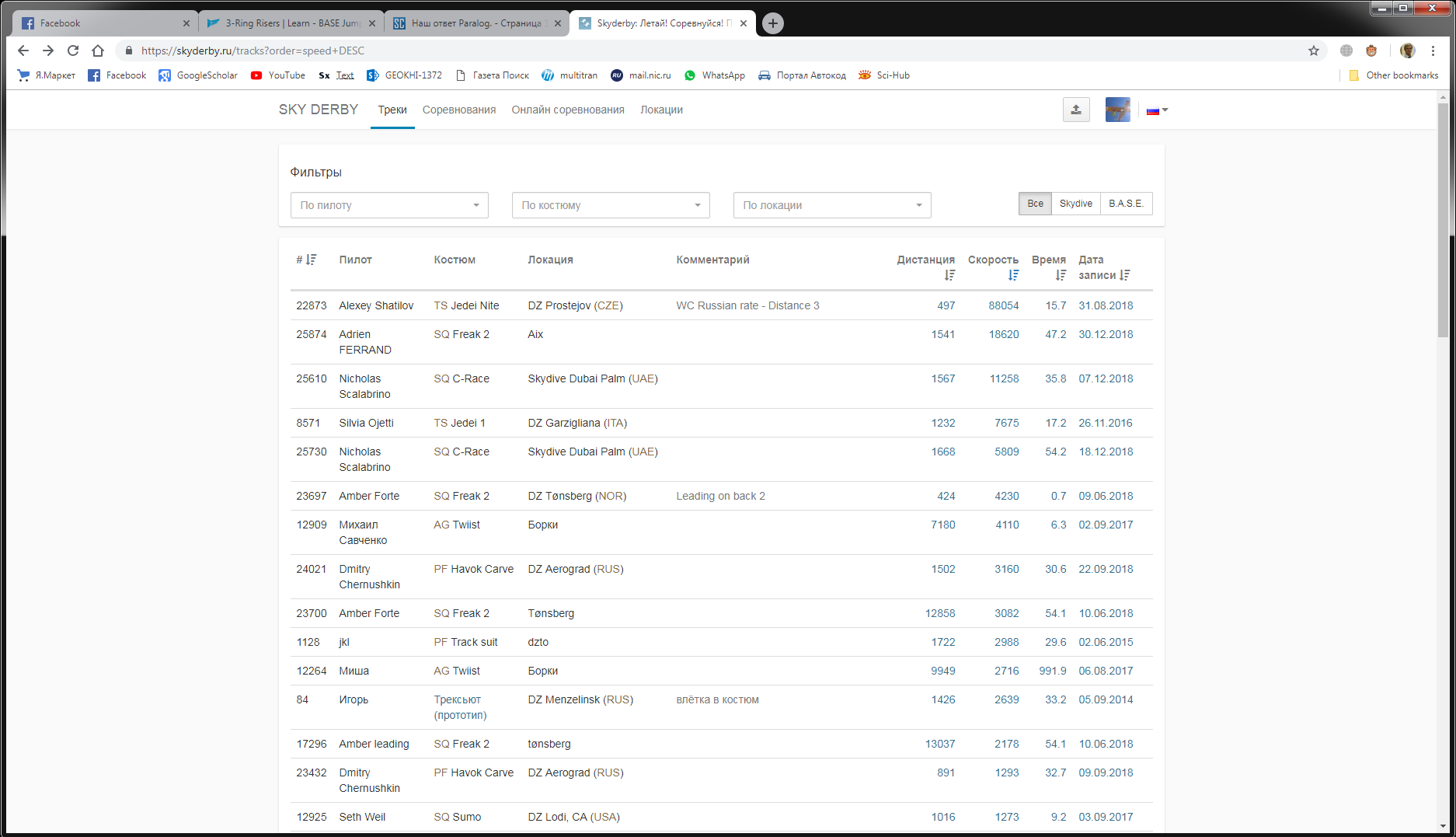Open GoogleScholar bookmark
Screen dimensions: 1456x837
(x=198, y=75)
